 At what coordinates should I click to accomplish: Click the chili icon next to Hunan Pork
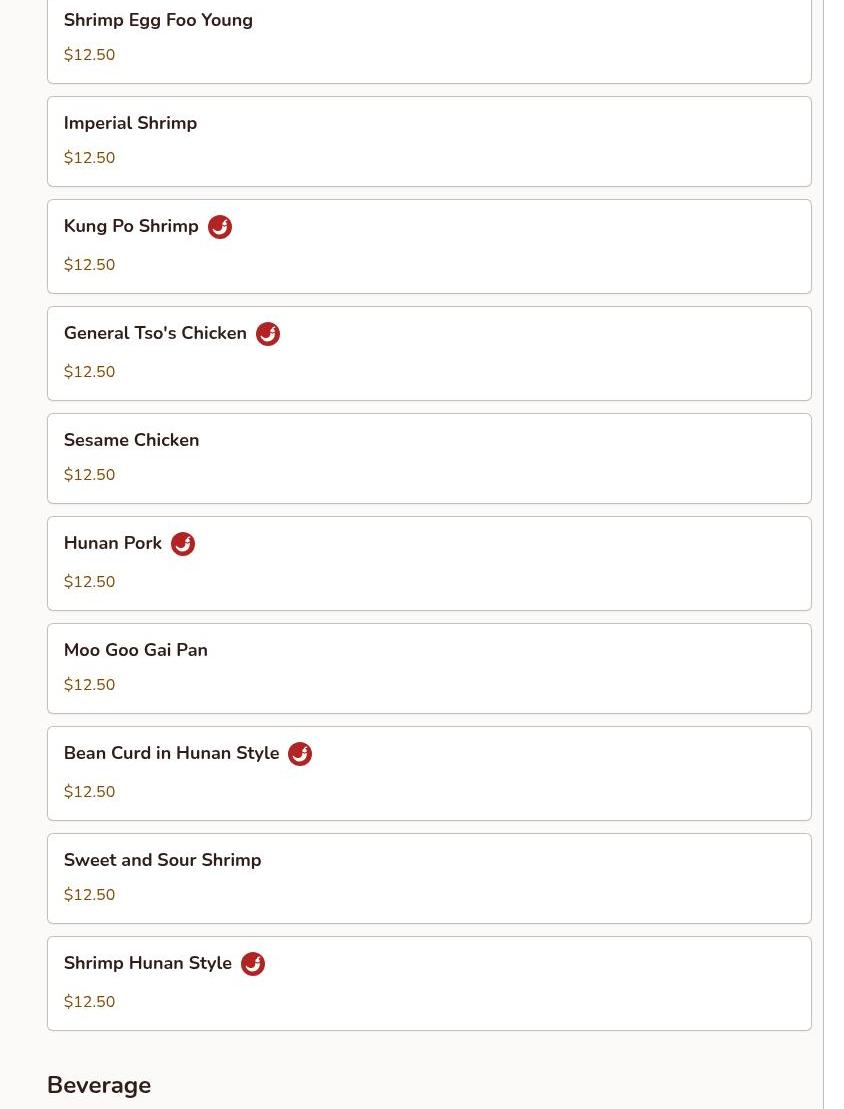coord(183,544)
